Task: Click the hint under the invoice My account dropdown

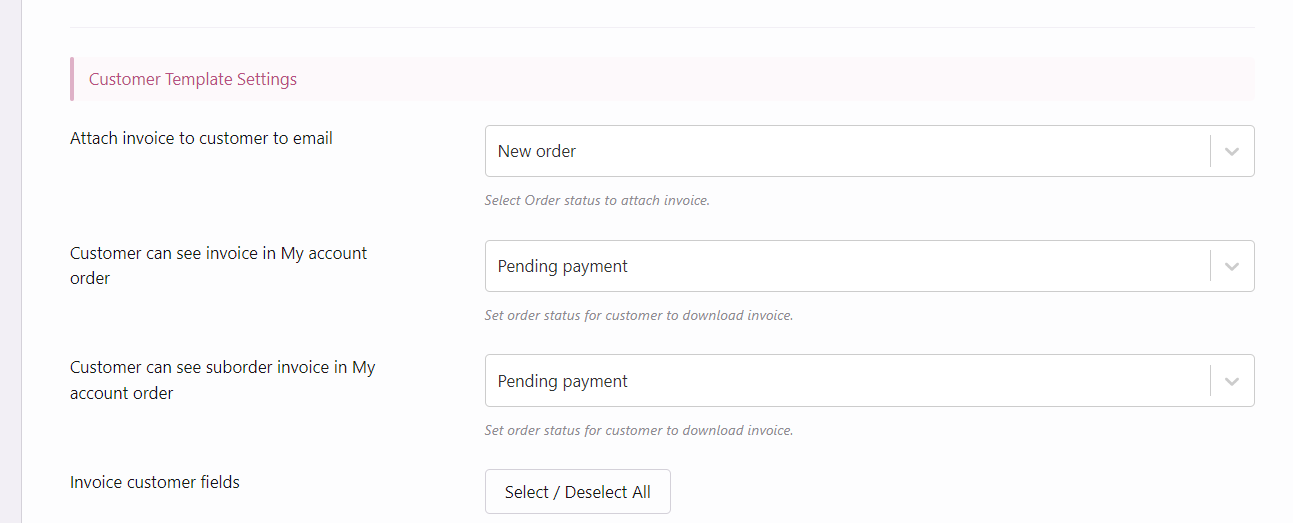Action: point(639,315)
